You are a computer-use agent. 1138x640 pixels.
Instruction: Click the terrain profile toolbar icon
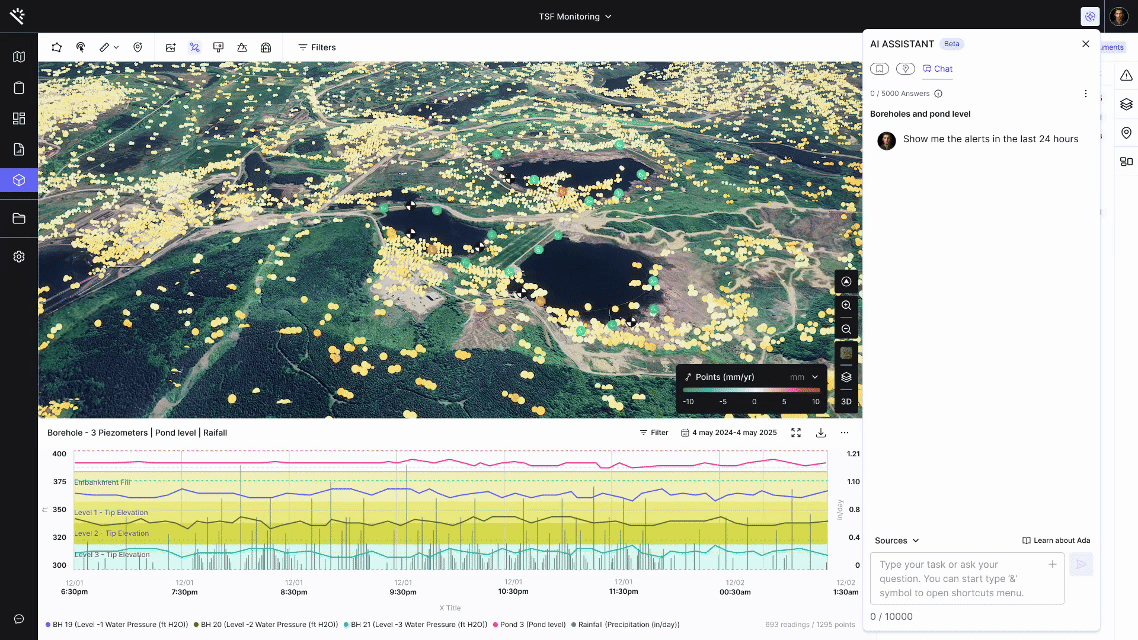tap(242, 47)
